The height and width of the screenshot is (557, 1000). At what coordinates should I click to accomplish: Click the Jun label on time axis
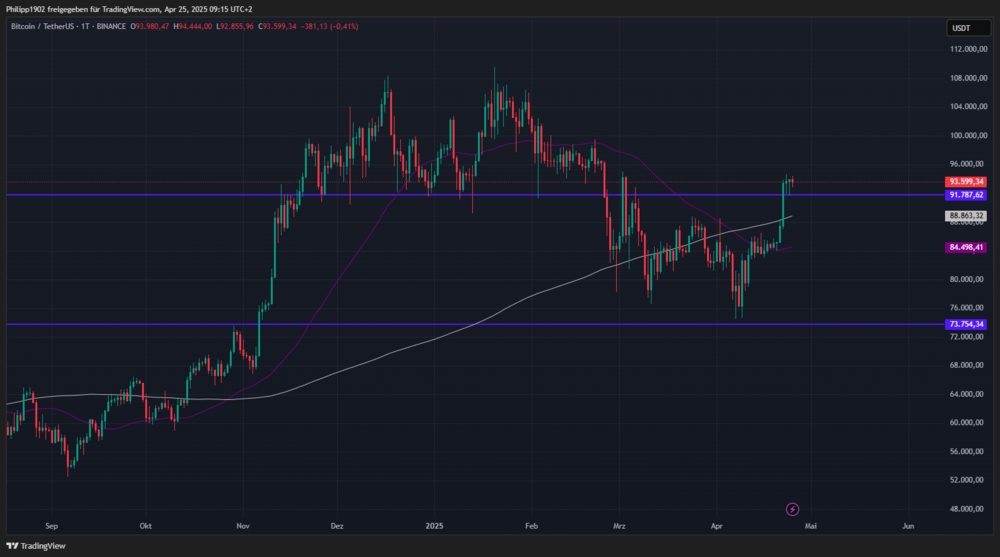[x=908, y=526]
